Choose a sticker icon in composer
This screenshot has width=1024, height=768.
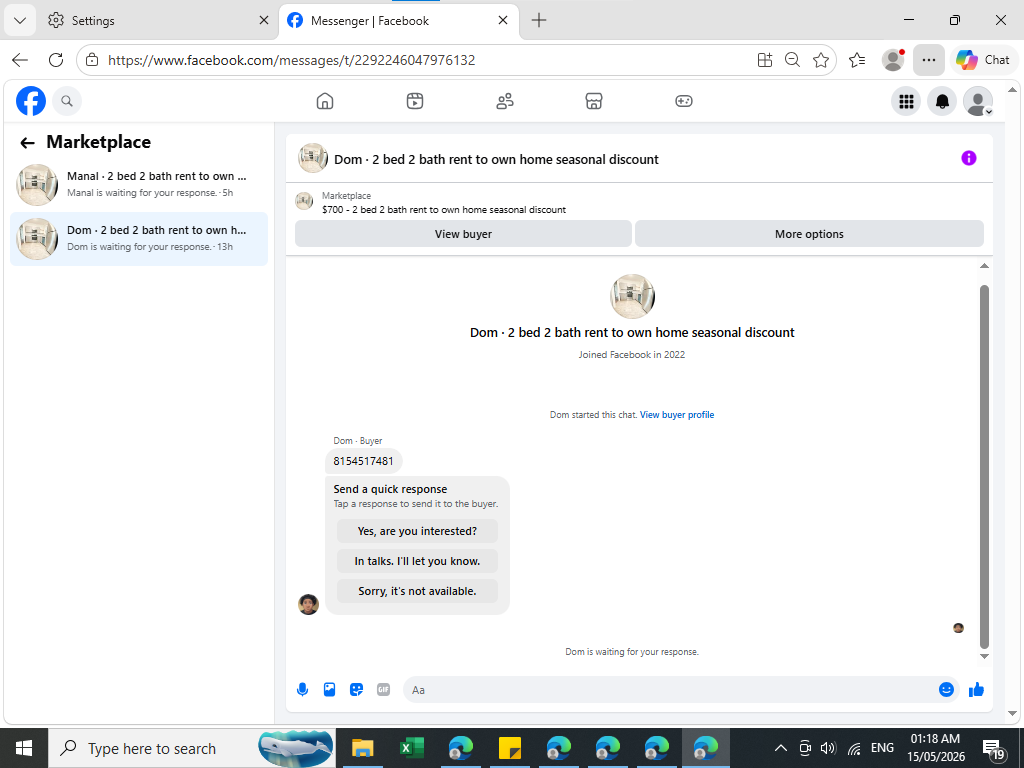pos(357,690)
